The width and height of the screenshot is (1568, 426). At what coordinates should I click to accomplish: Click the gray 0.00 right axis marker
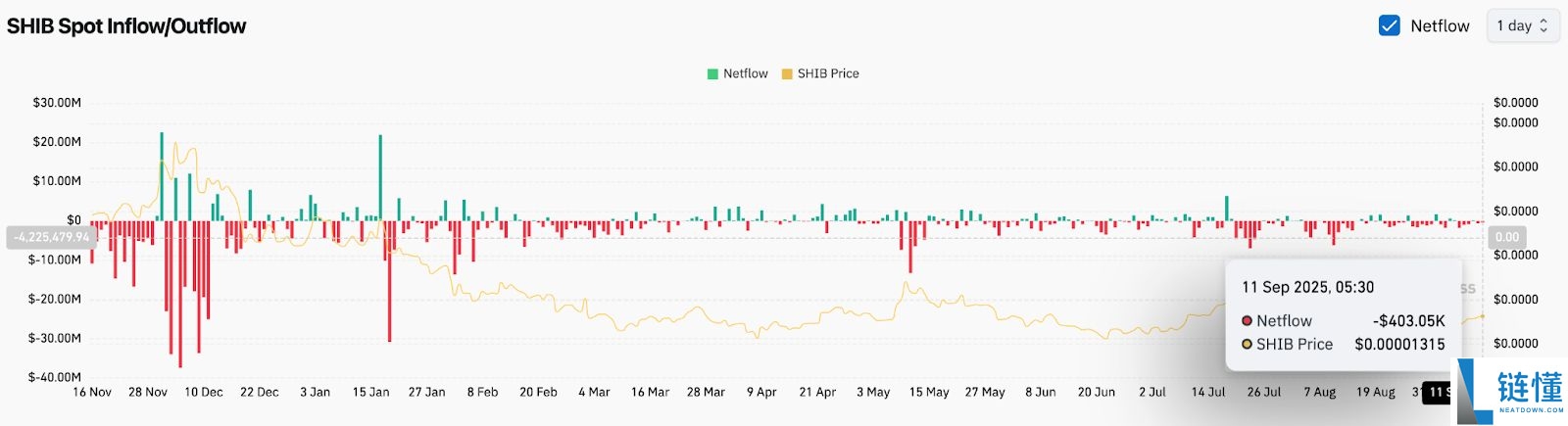pos(1506,237)
